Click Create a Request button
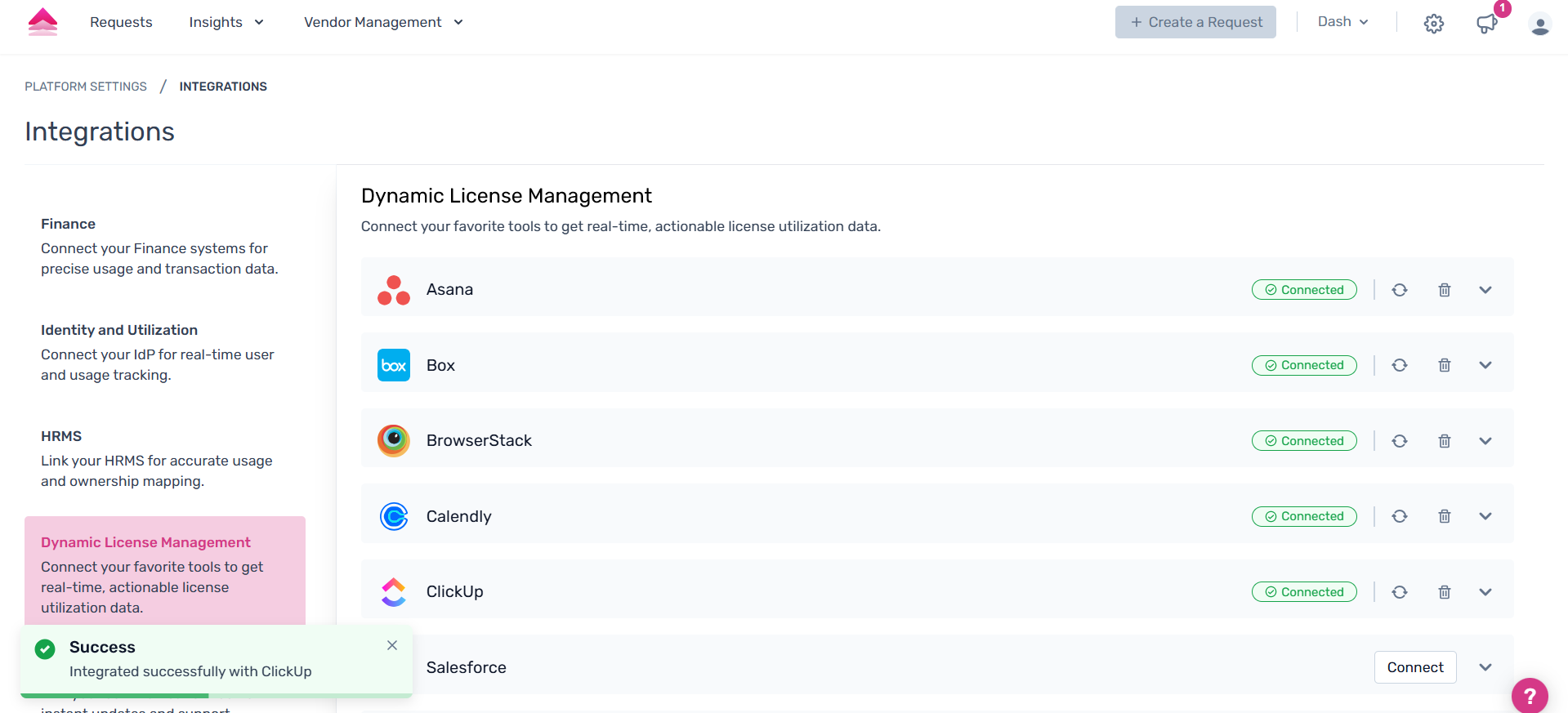The image size is (1568, 713). (x=1195, y=22)
